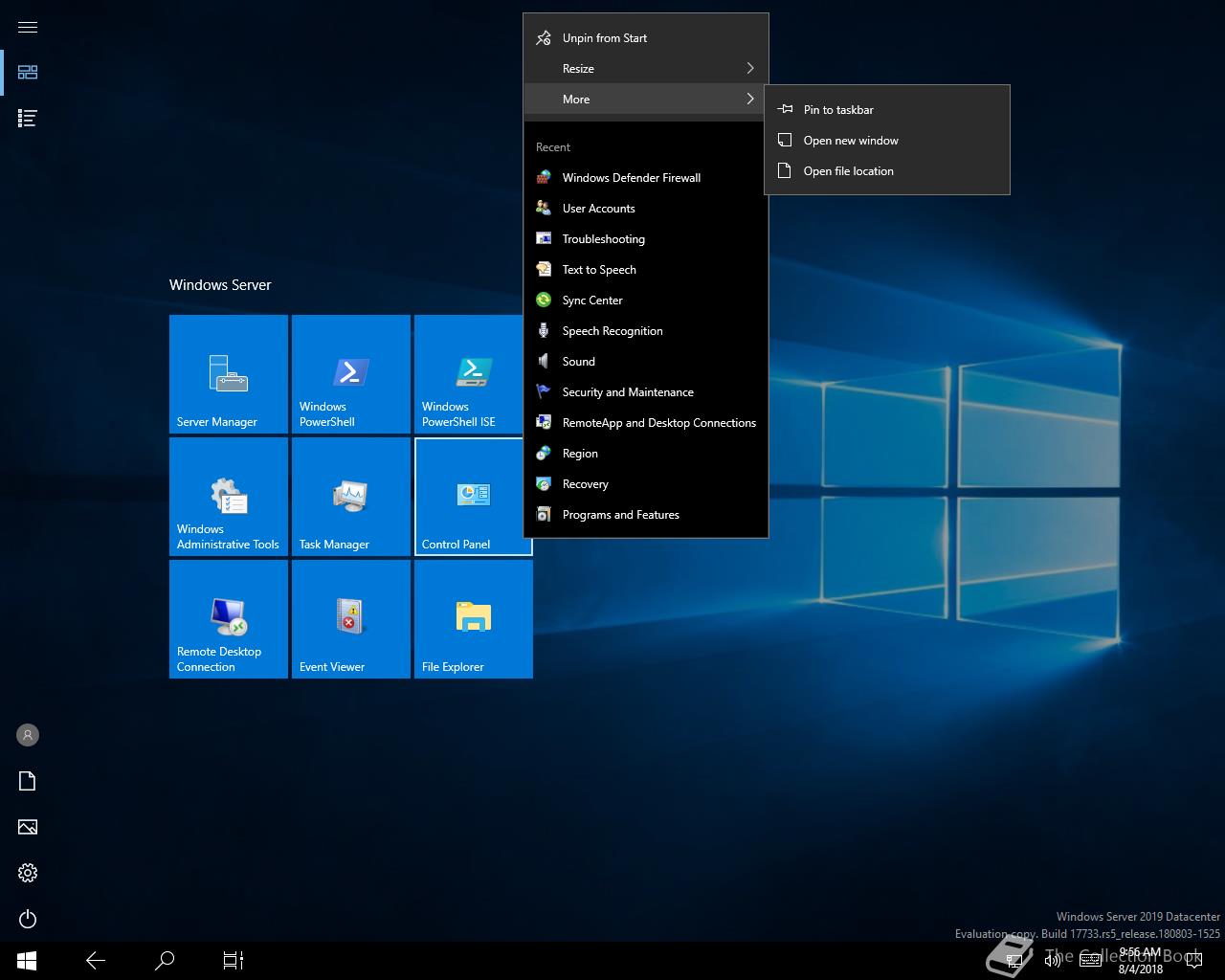Open the Settings gear icon
The width and height of the screenshot is (1225, 980).
tap(28, 873)
